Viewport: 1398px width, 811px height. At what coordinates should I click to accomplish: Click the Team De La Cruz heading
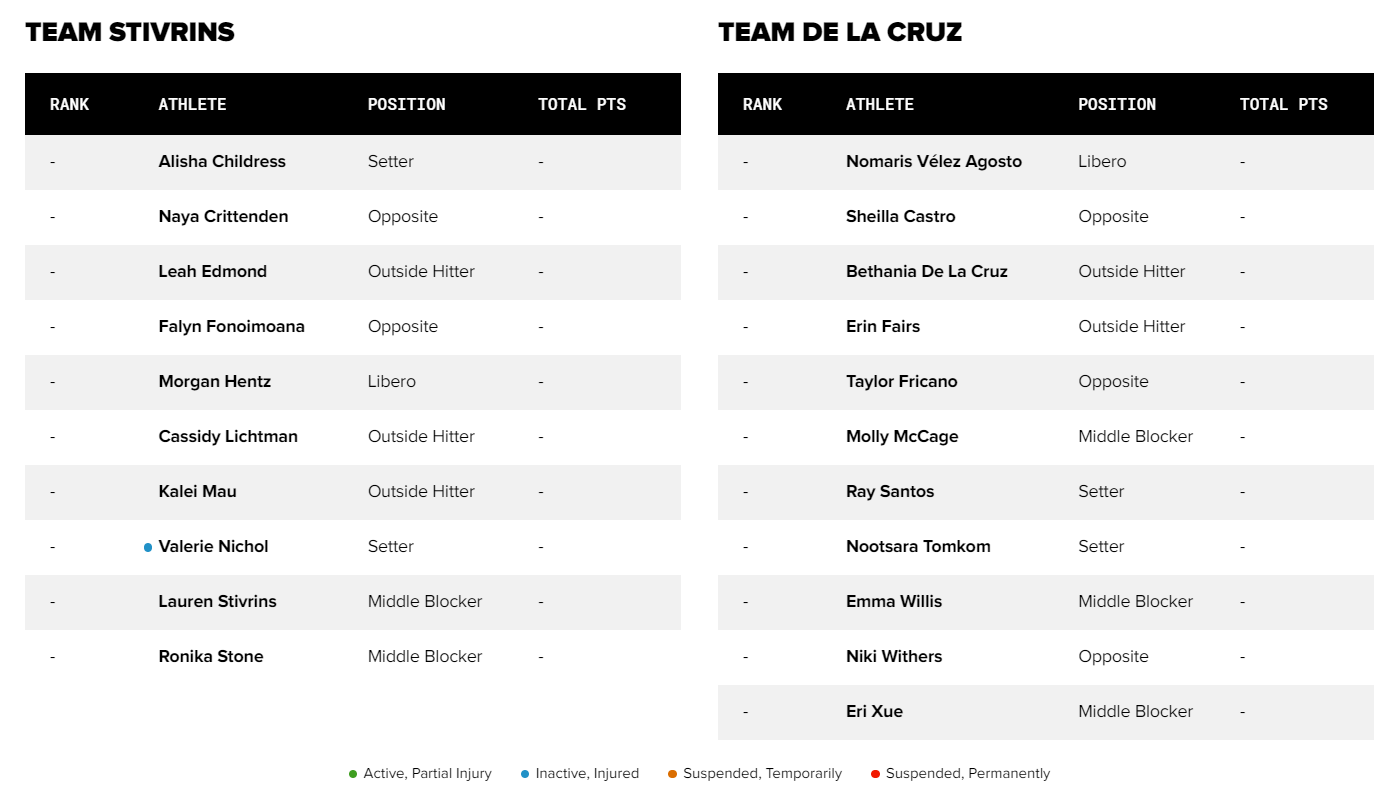click(x=840, y=32)
